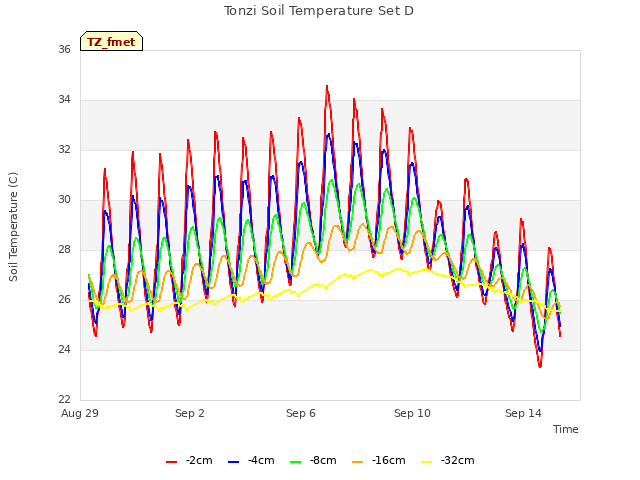Click the green -8cm legend color marker
Screen dimensions: 640x480
(296, 462)
